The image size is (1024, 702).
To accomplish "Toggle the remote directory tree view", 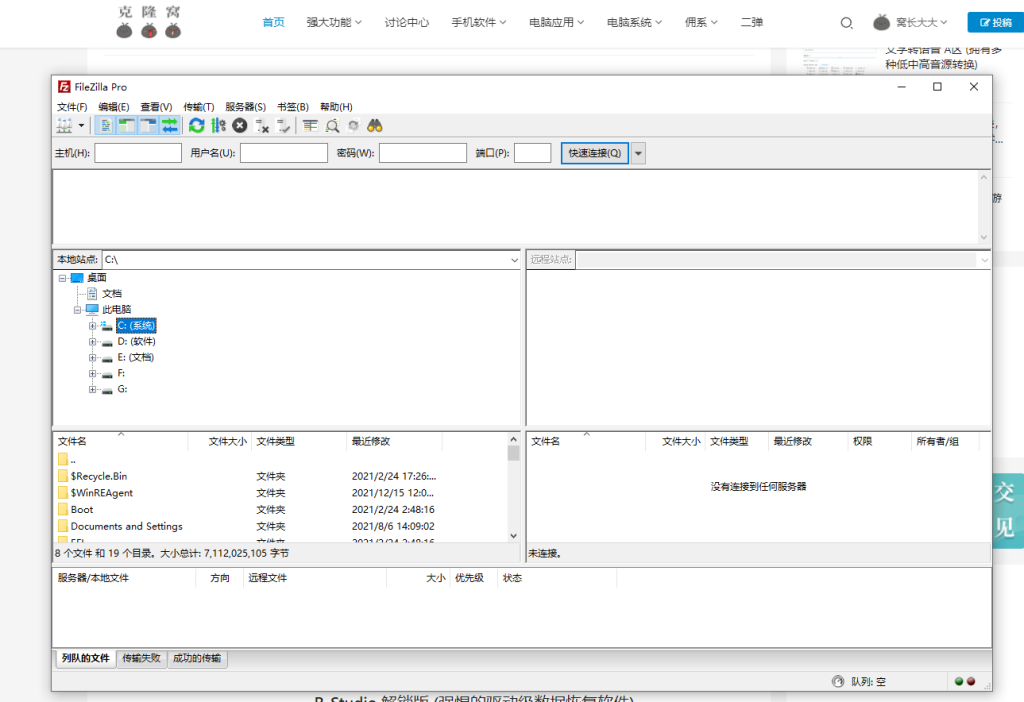I will [148, 125].
